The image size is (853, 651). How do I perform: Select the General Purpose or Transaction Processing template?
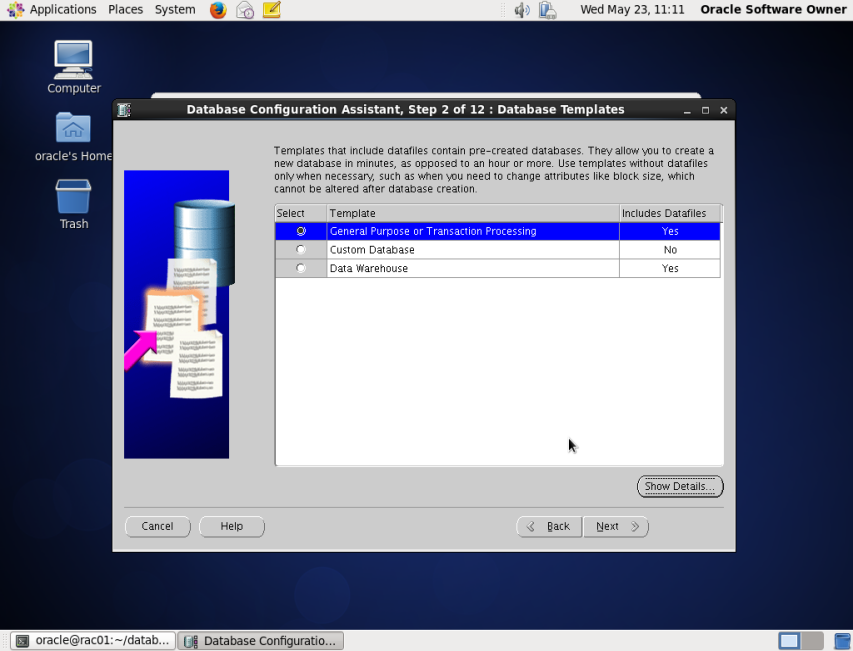[300, 231]
